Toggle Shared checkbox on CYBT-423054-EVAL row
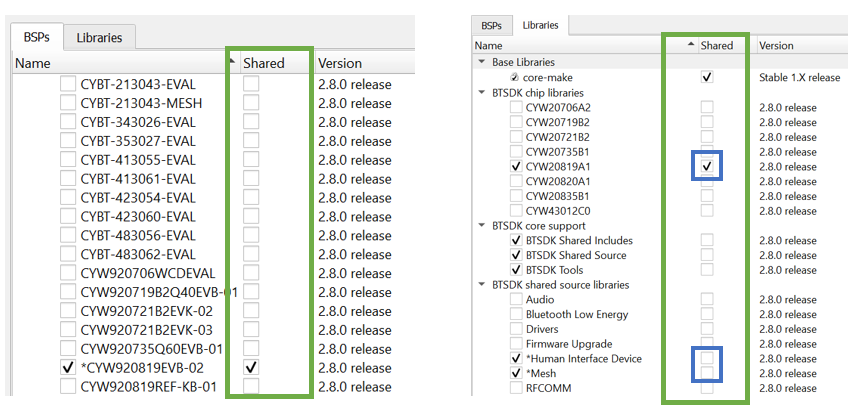858x417 pixels. (251, 197)
